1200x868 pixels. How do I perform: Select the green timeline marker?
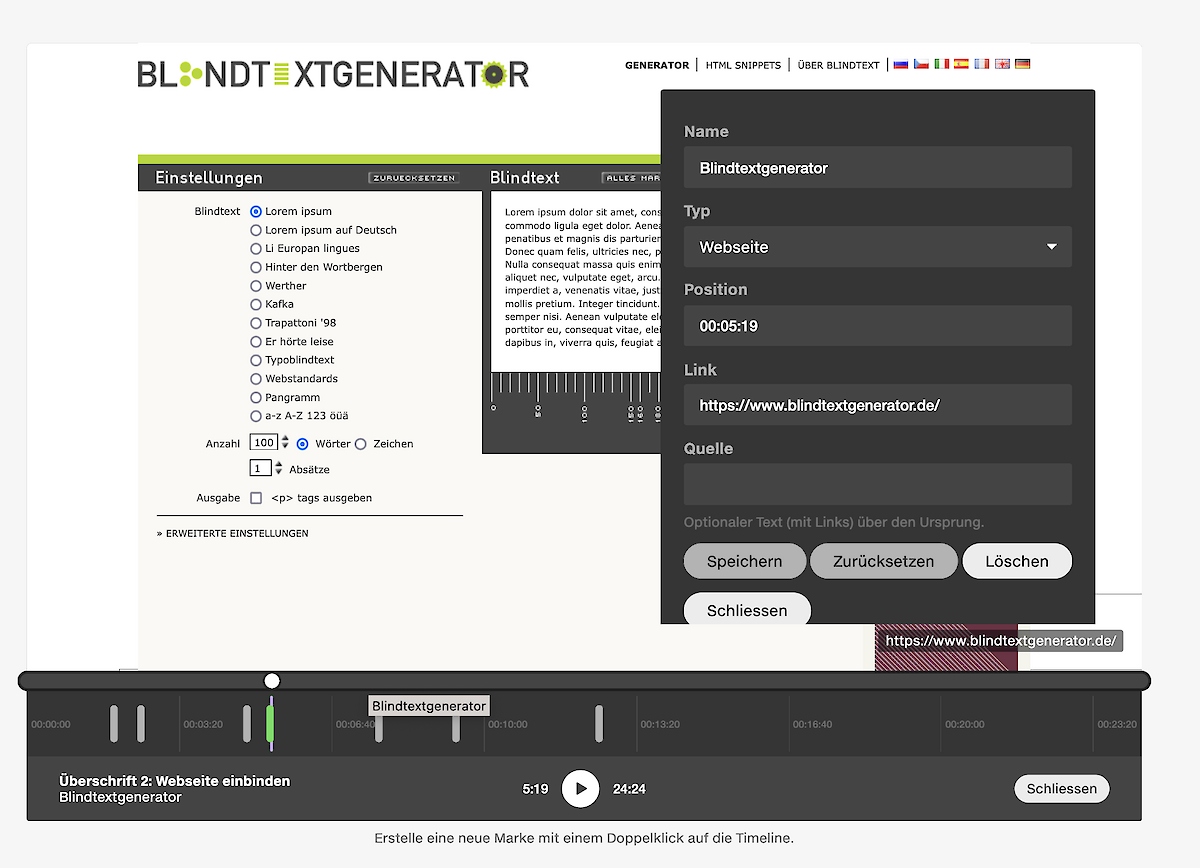click(x=270, y=723)
